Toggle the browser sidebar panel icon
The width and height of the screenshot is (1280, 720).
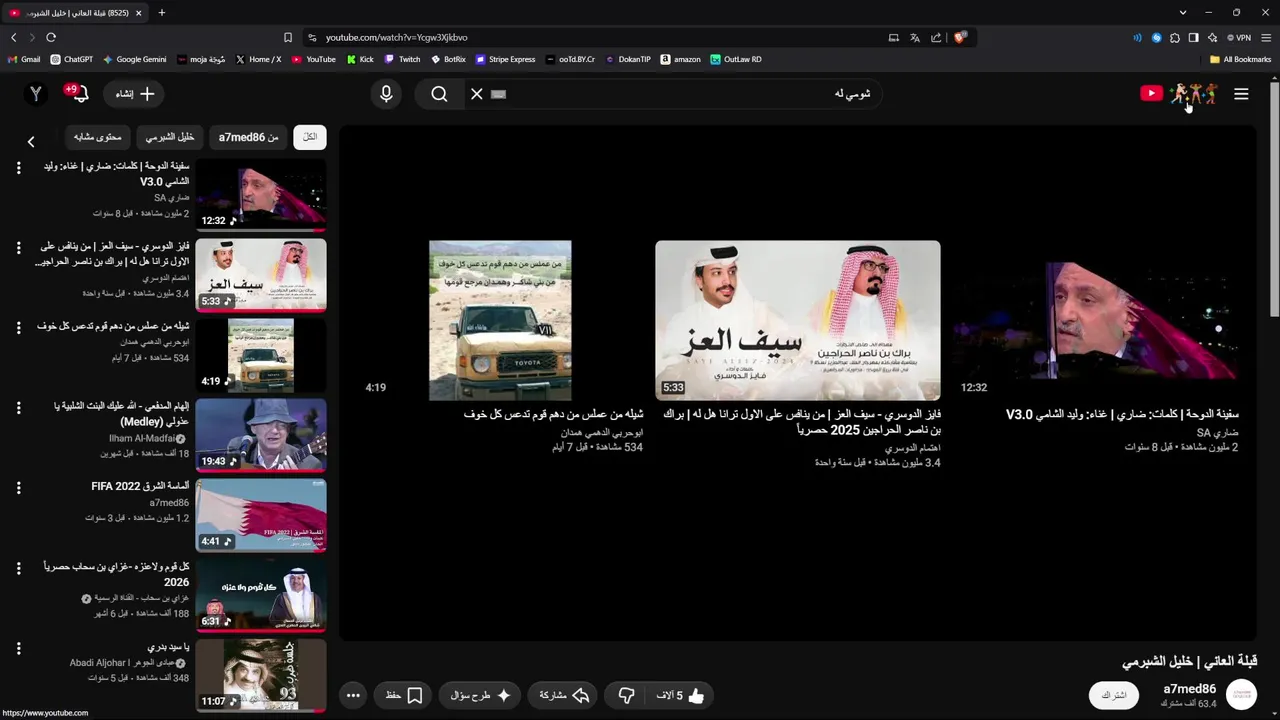click(x=1193, y=37)
